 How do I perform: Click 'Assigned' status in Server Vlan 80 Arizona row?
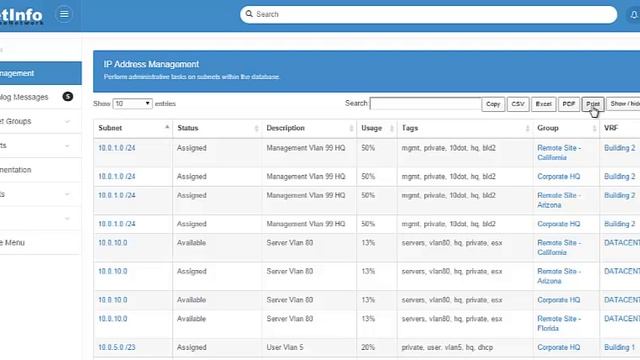[191, 271]
